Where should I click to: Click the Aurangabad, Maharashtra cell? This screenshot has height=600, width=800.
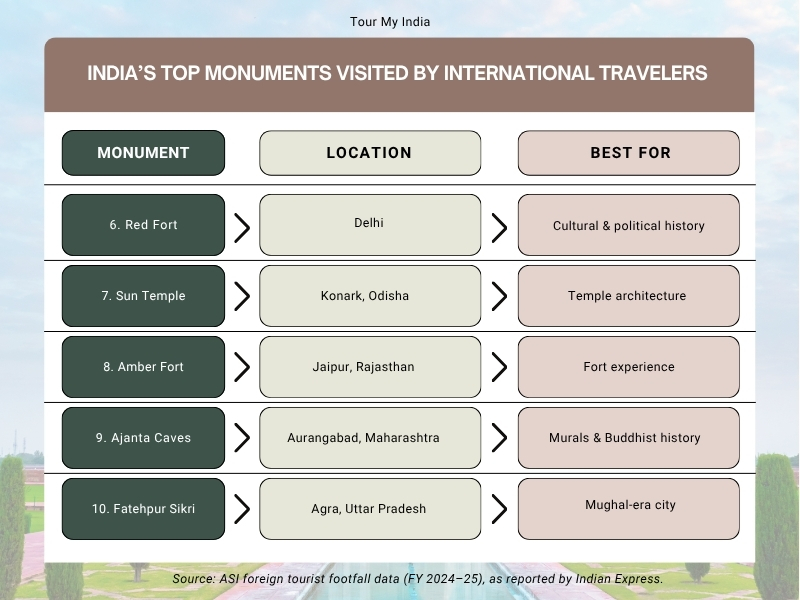point(370,438)
